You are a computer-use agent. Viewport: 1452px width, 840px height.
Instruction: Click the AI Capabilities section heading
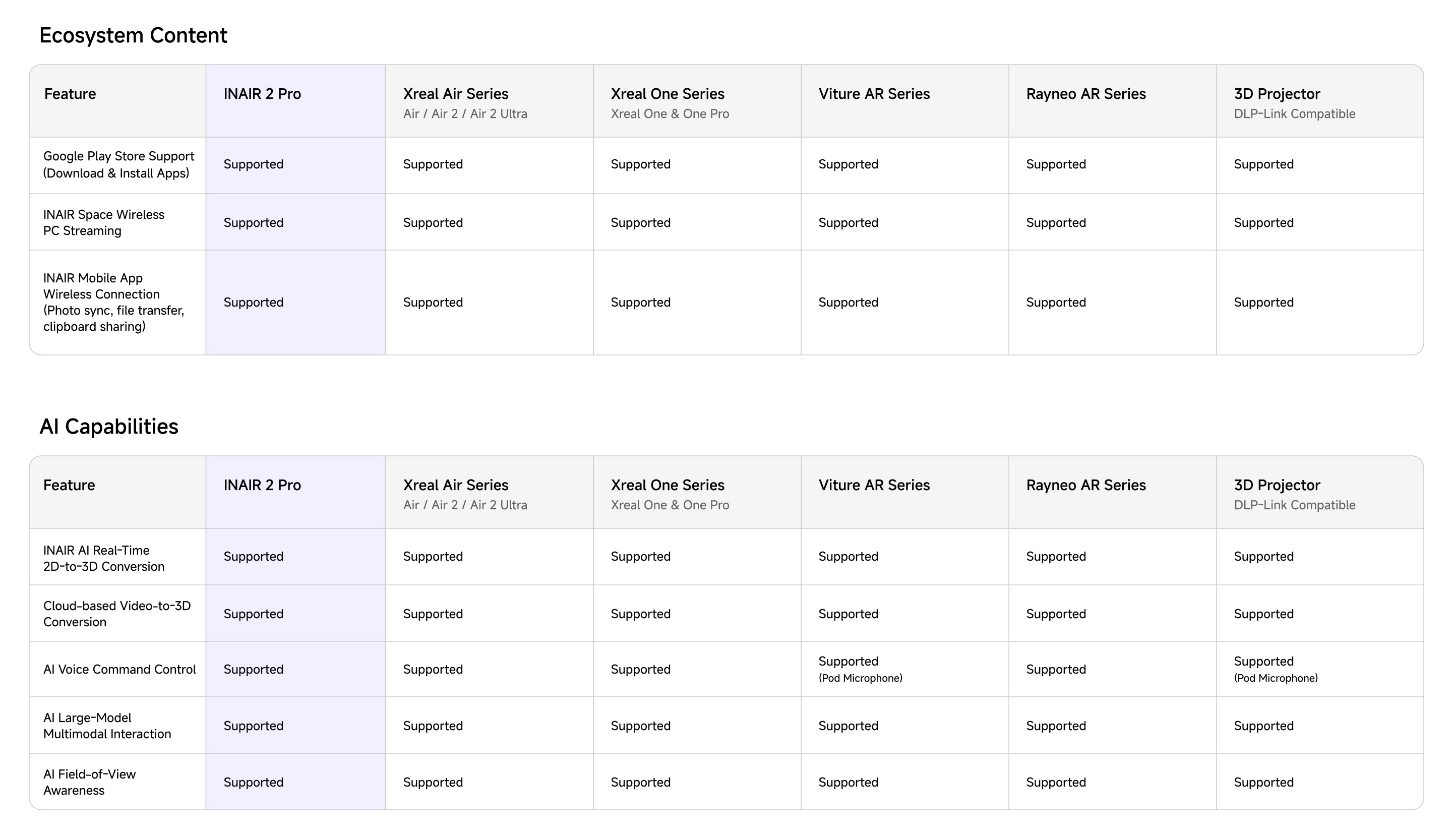[109, 427]
